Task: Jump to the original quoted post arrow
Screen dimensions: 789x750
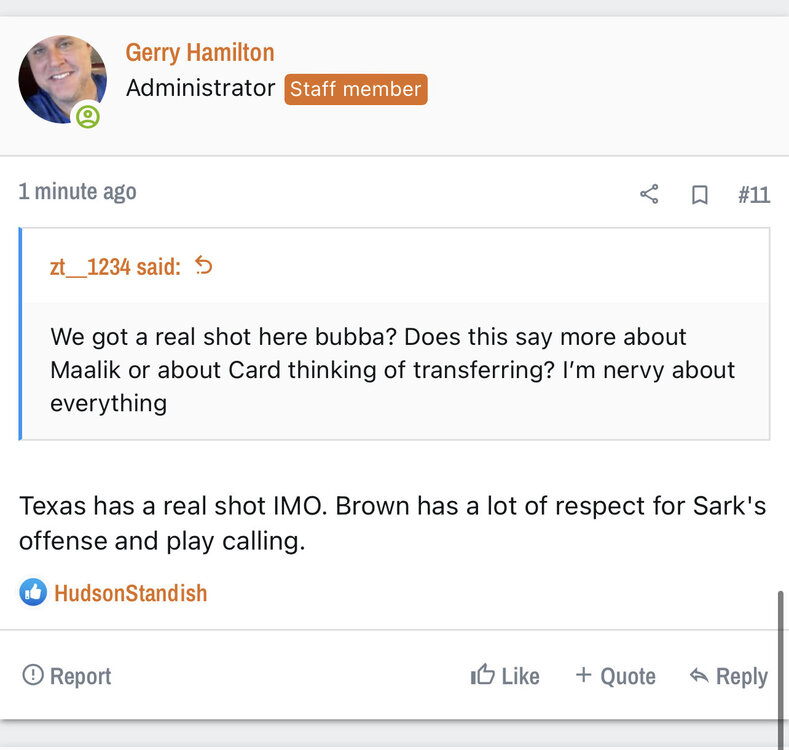Action: click(204, 266)
